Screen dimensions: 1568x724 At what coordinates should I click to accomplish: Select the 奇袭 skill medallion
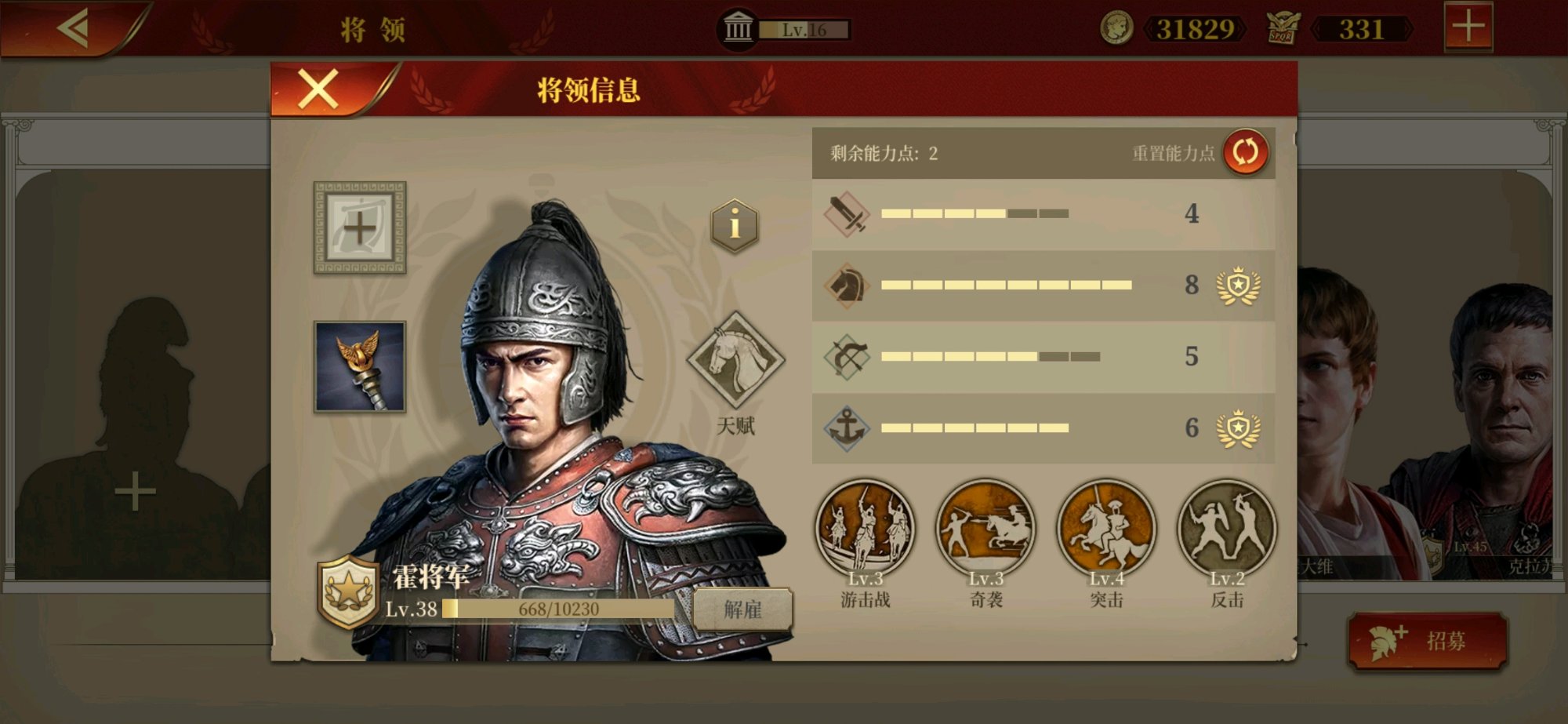[986, 529]
